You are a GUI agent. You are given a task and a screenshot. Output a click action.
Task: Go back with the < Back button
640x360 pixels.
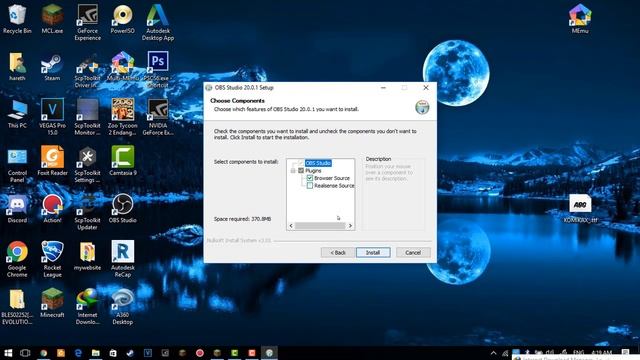tap(338, 253)
